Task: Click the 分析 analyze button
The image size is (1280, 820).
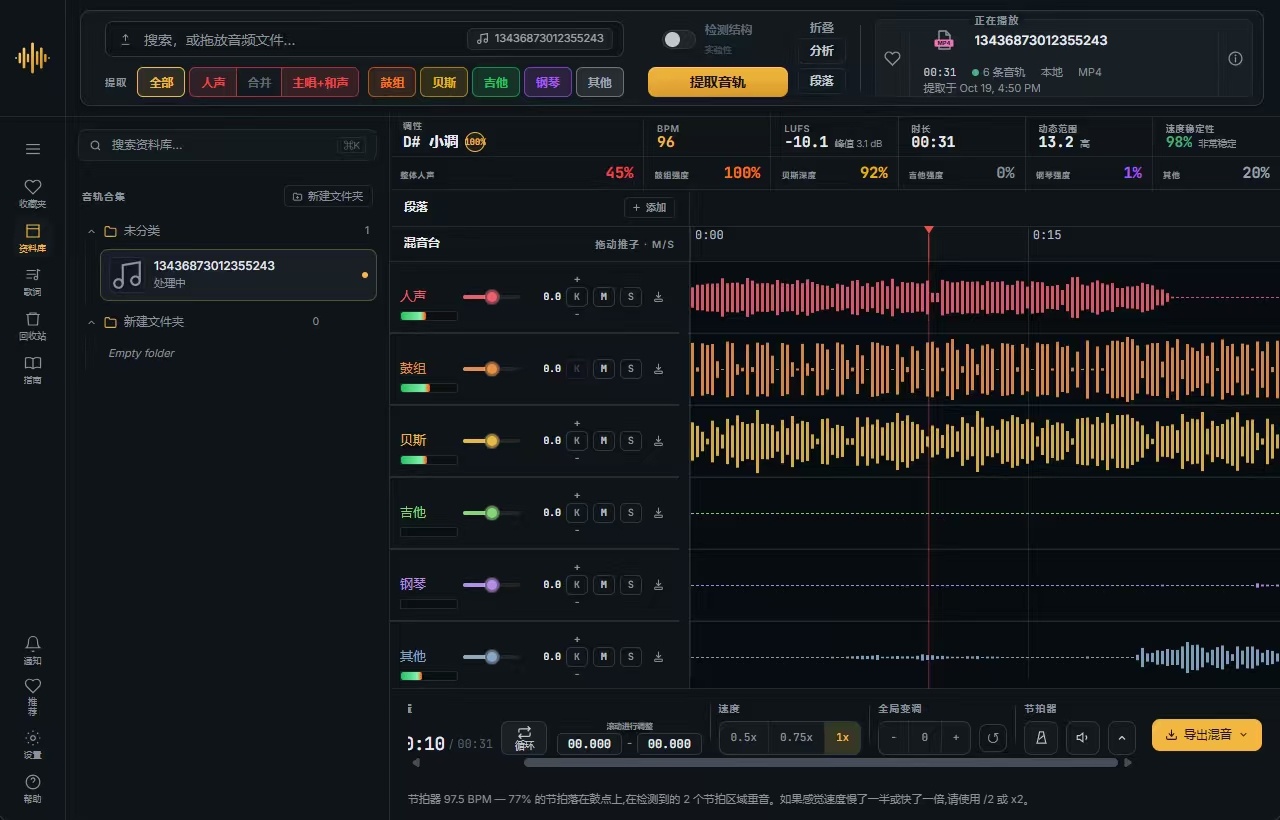Action: tap(821, 51)
